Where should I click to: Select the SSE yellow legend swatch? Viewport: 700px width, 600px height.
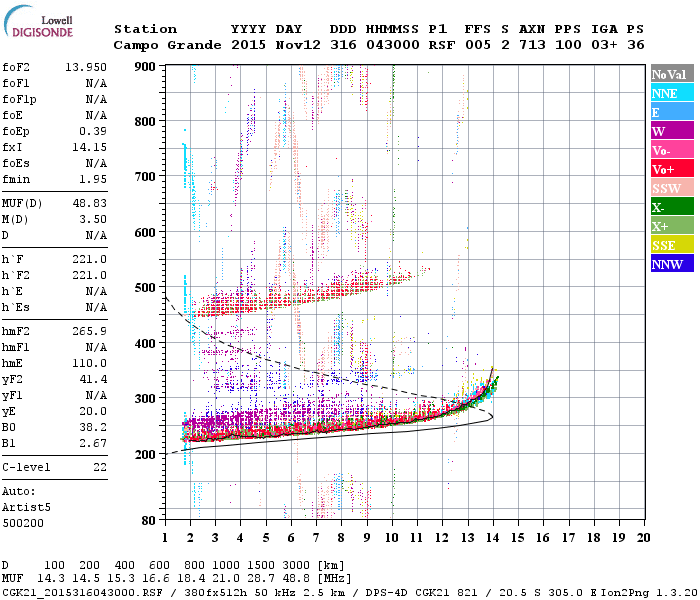coord(672,245)
